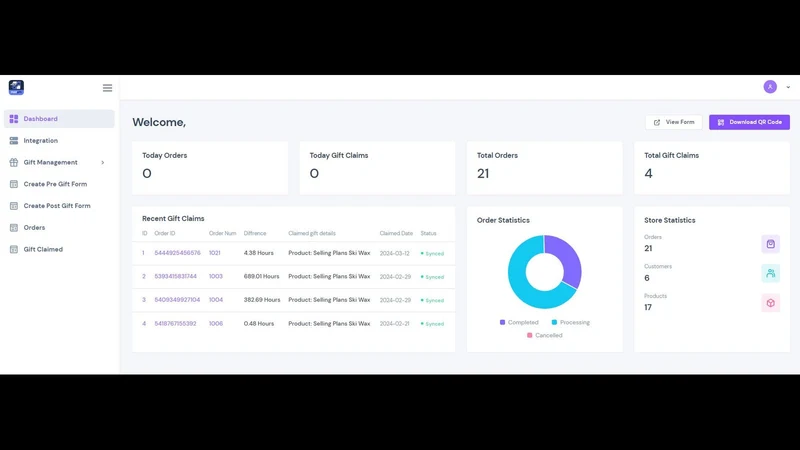This screenshot has height=450, width=800.
Task: Click the cyan Processing donut segment
Action: 519,283
